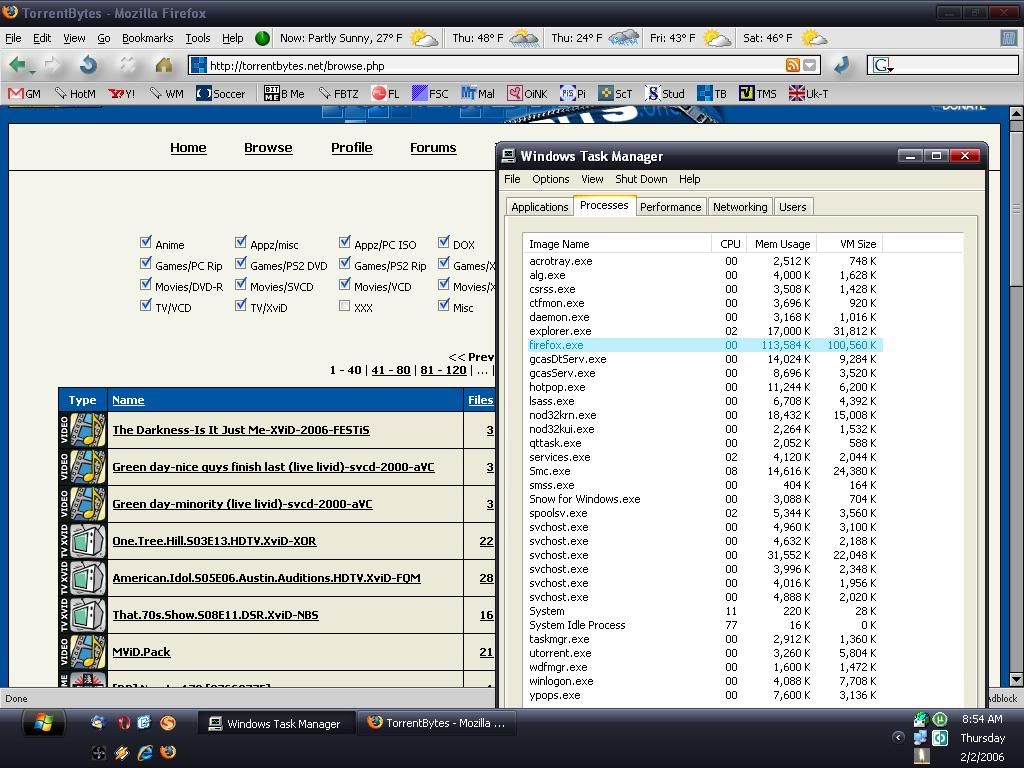Screen dimensions: 1024x768
Task: Uncheck the Anime category checkbox
Action: tap(146, 243)
